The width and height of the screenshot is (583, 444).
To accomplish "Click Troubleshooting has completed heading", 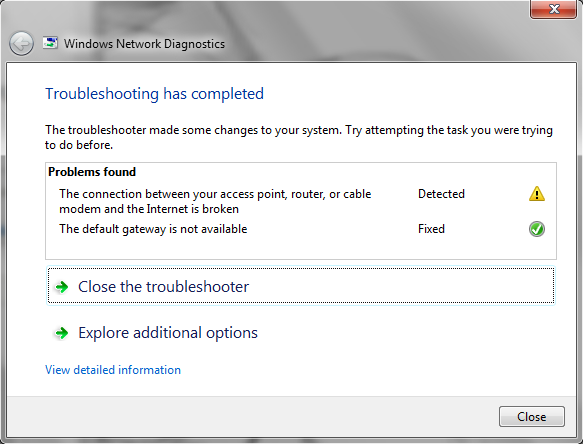I will click(154, 94).
